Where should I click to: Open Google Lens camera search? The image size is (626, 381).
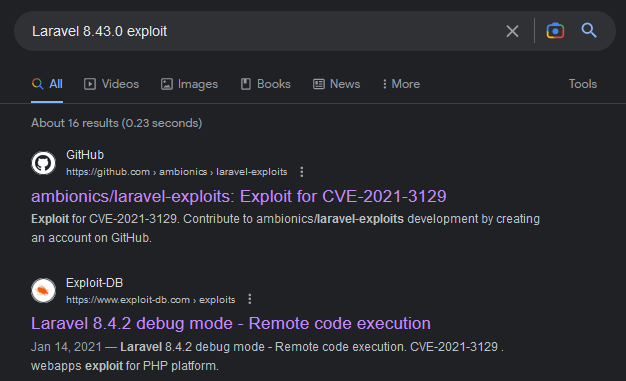(555, 31)
